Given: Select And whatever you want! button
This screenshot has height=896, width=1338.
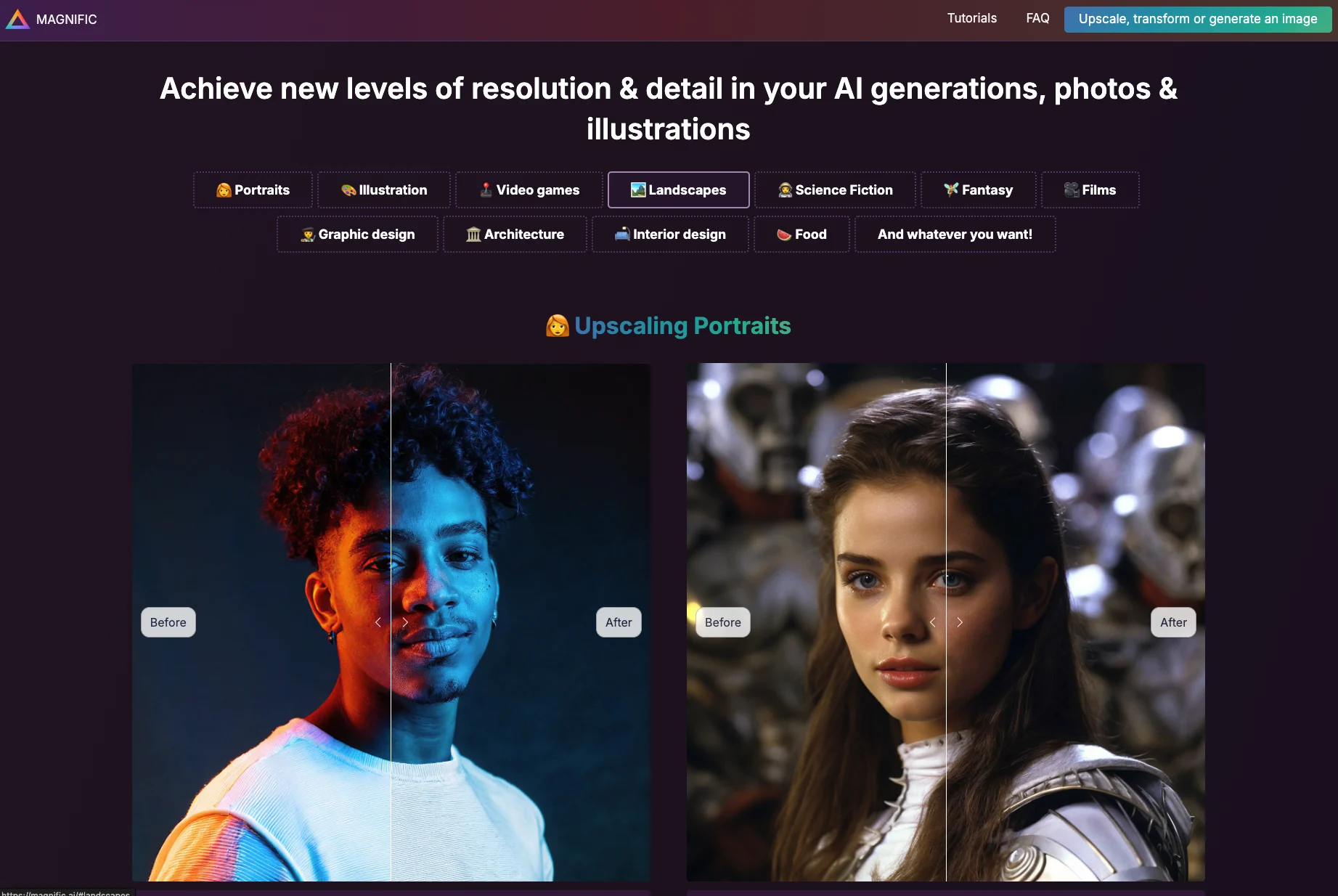Looking at the screenshot, I should click(955, 235).
